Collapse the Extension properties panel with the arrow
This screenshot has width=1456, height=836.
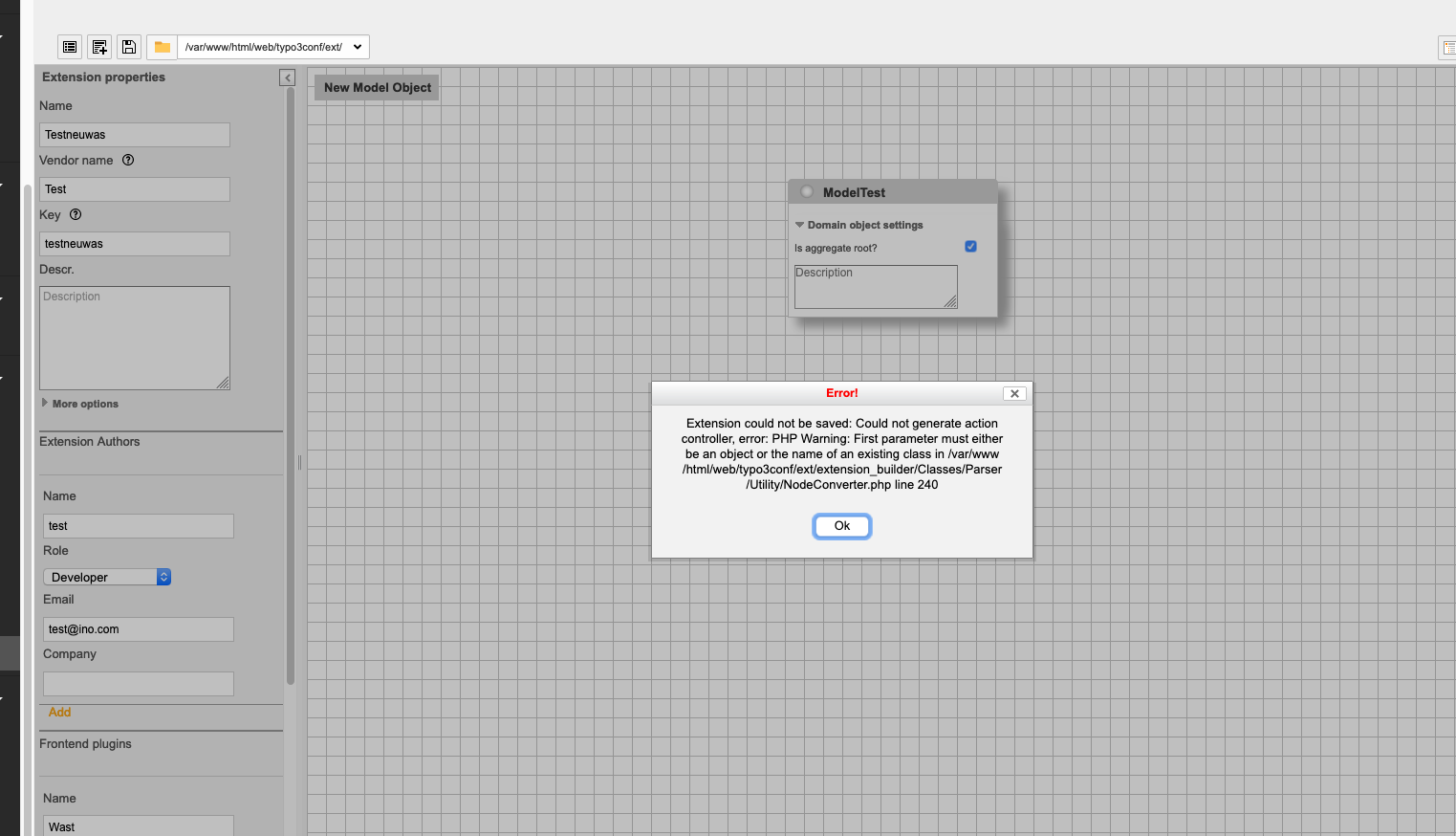pyautogui.click(x=287, y=77)
